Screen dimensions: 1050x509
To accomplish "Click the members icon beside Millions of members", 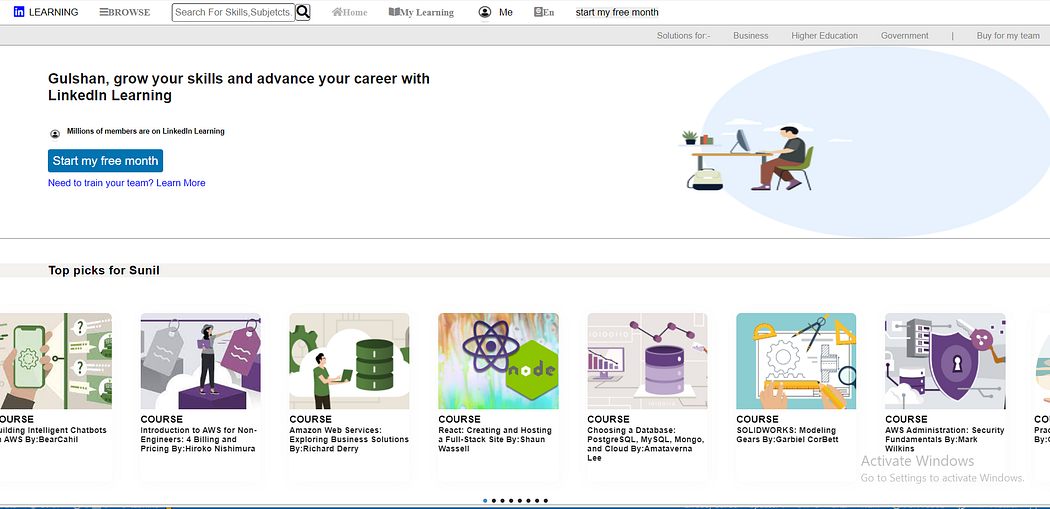I will (55, 134).
